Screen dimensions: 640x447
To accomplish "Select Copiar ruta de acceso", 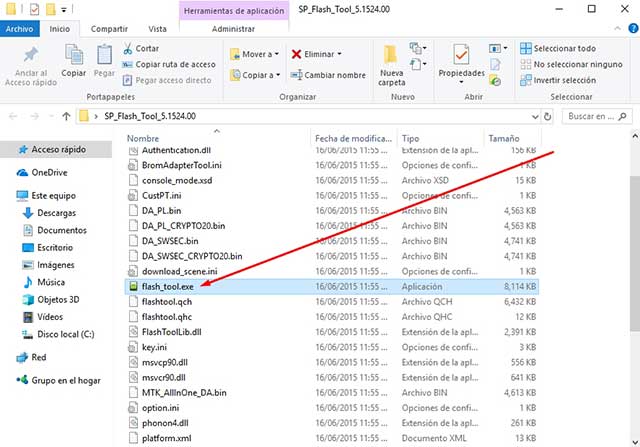I will click(169, 64).
